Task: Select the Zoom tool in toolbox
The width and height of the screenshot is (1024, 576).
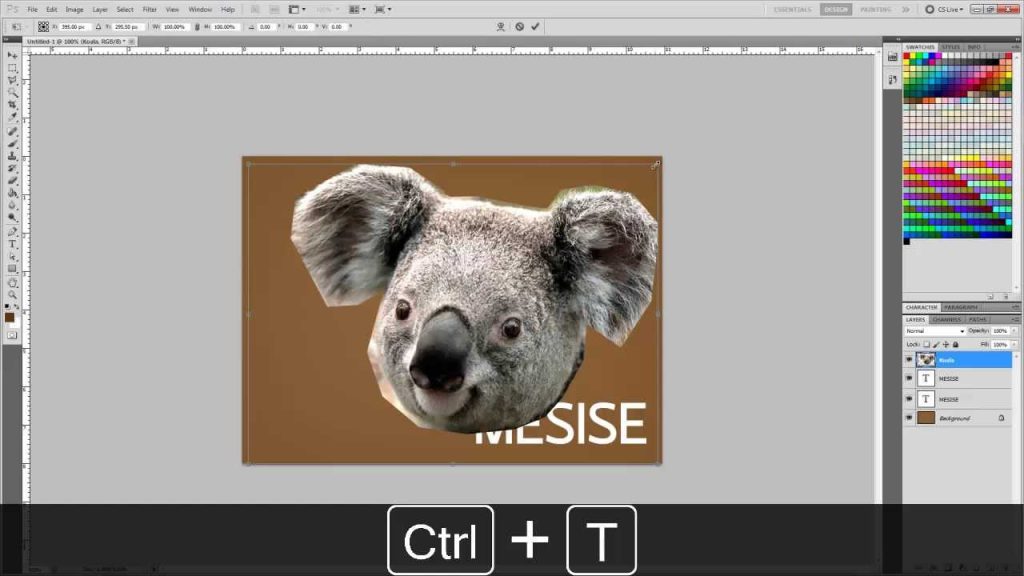Action: (x=12, y=295)
